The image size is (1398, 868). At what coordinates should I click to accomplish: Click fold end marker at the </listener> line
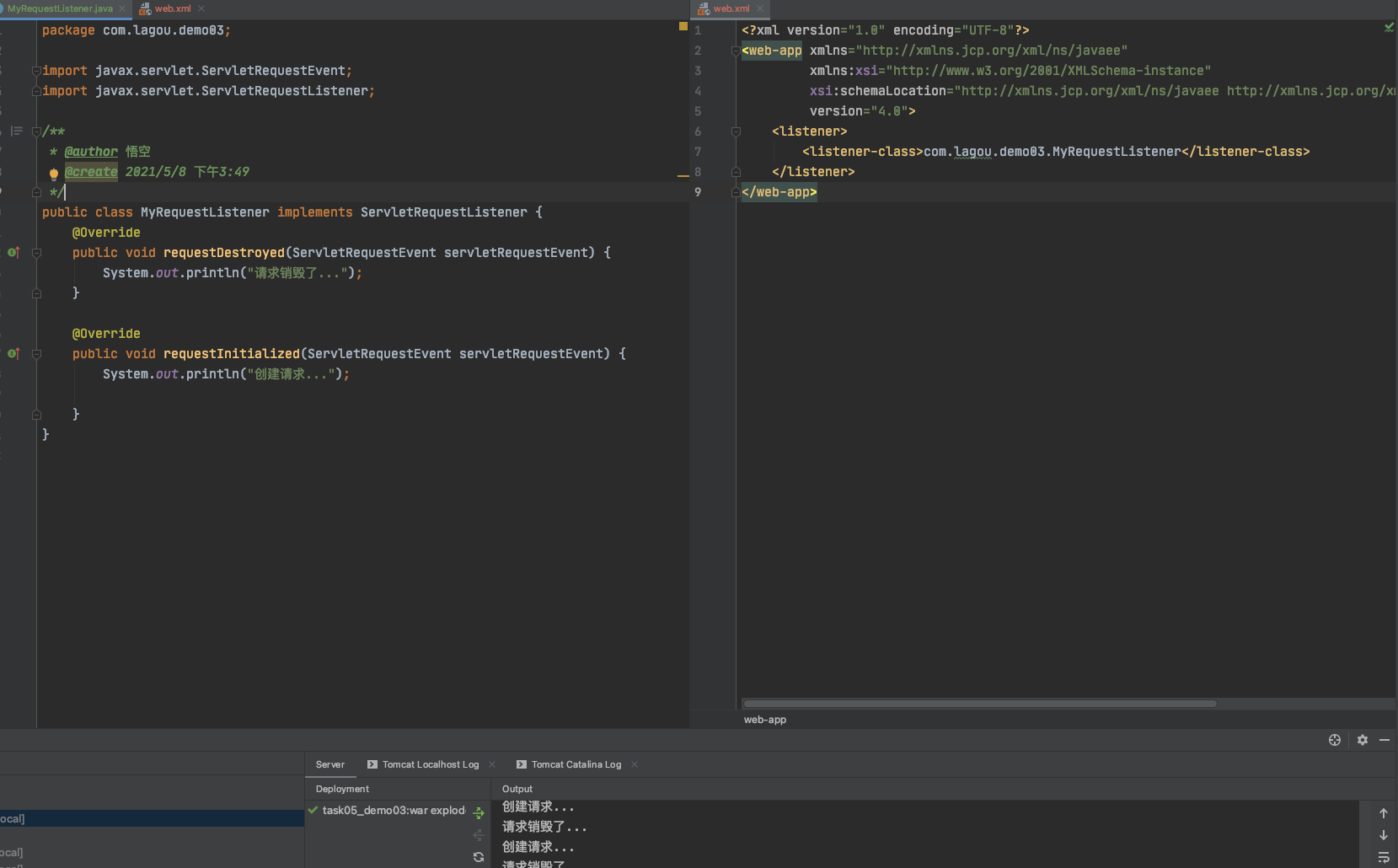tap(736, 172)
